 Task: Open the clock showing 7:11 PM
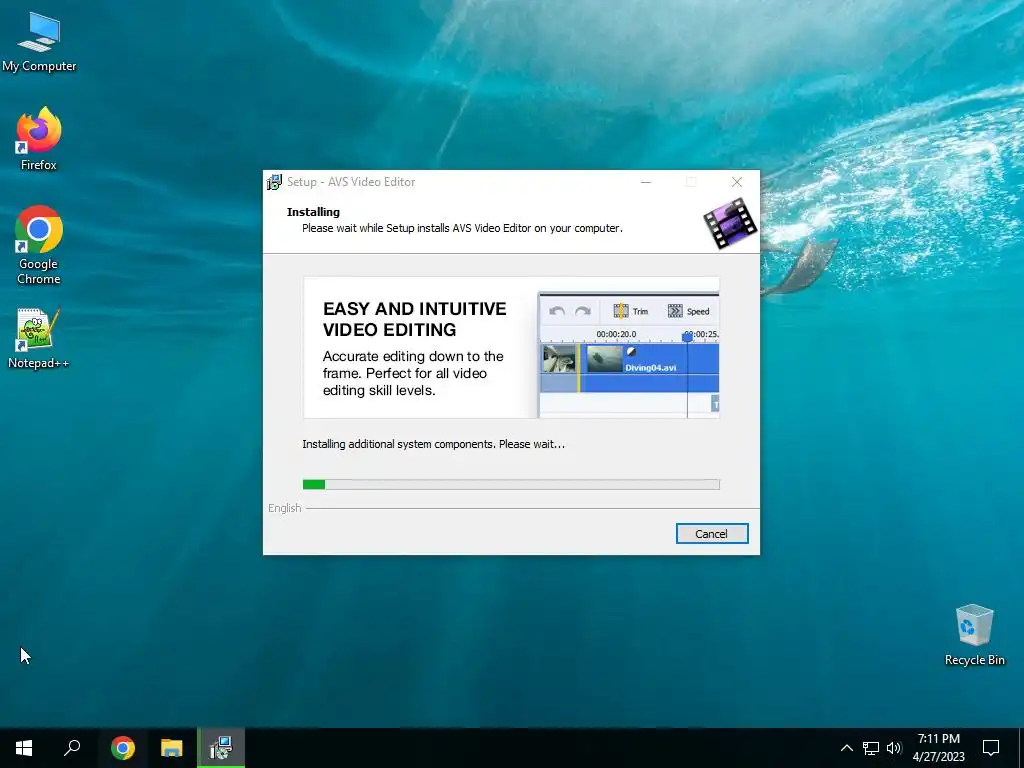(938, 748)
